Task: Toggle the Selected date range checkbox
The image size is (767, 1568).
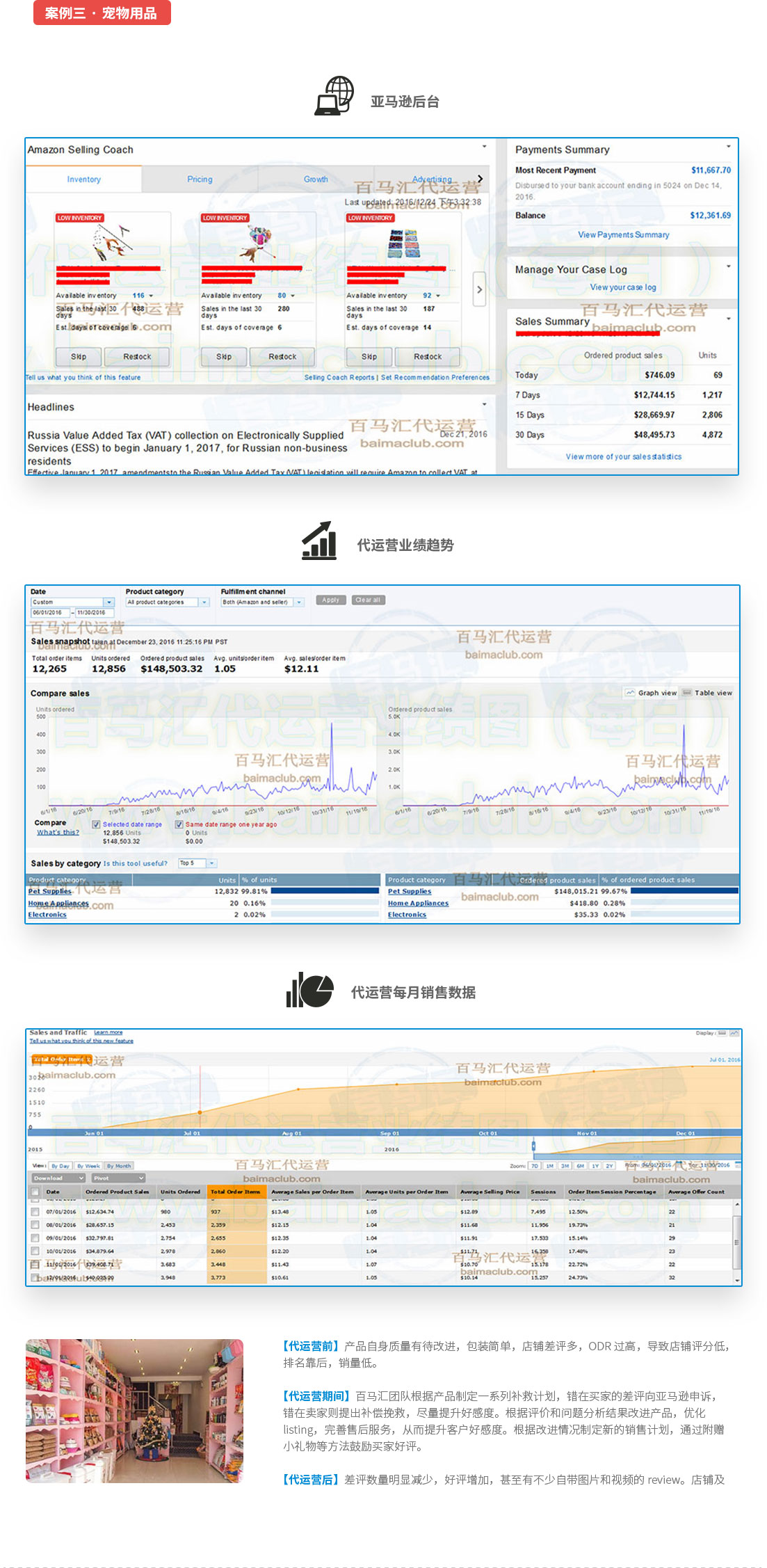Action: [97, 824]
